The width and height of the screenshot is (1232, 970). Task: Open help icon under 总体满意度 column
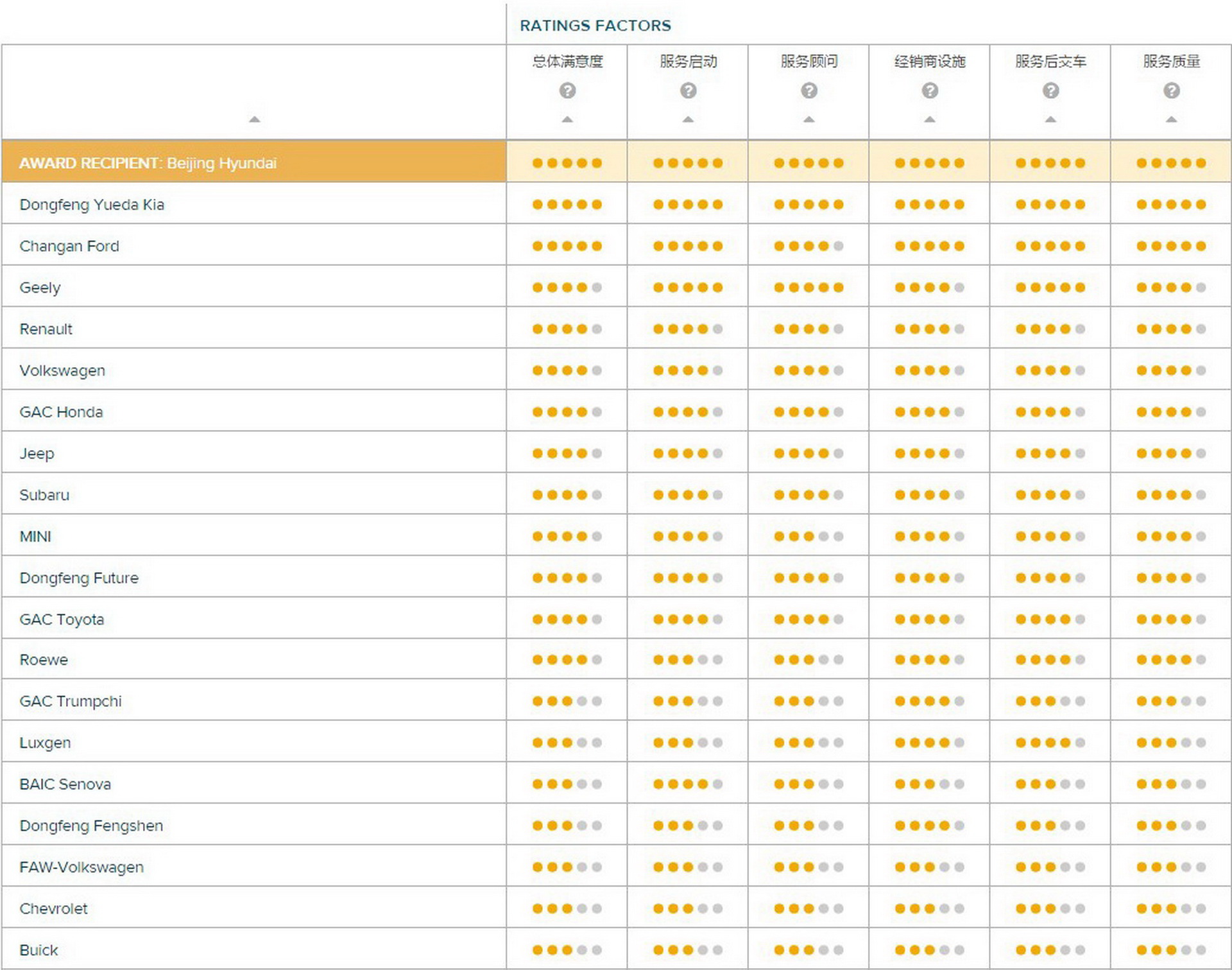coord(567,91)
